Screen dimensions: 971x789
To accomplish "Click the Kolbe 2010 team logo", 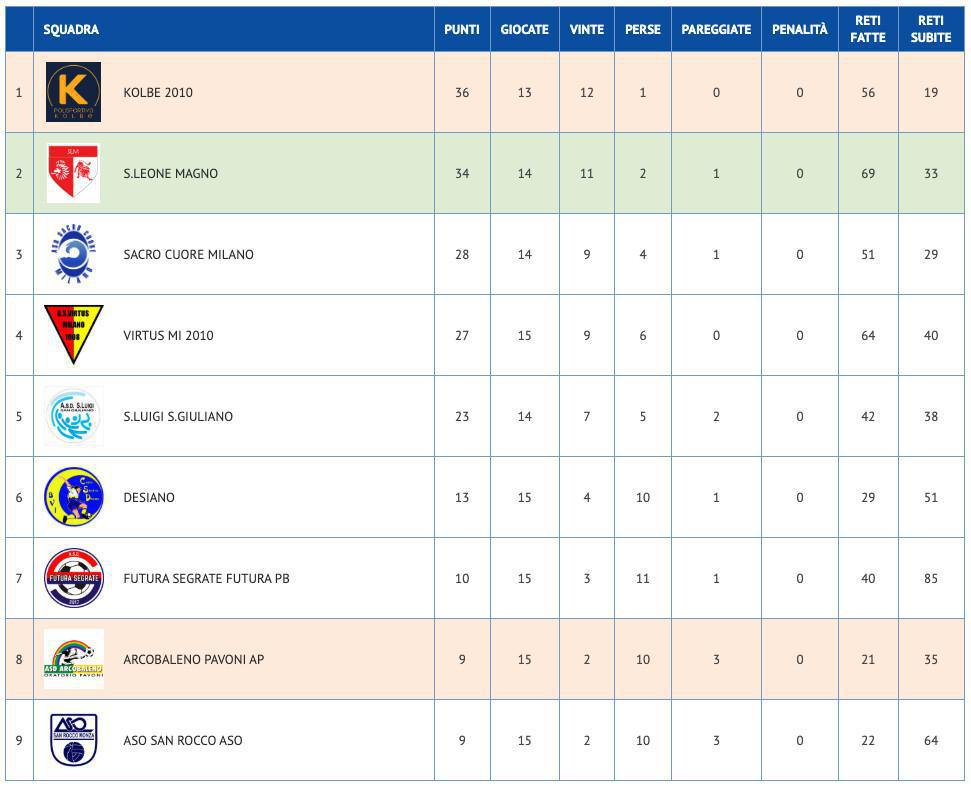I will [73, 92].
